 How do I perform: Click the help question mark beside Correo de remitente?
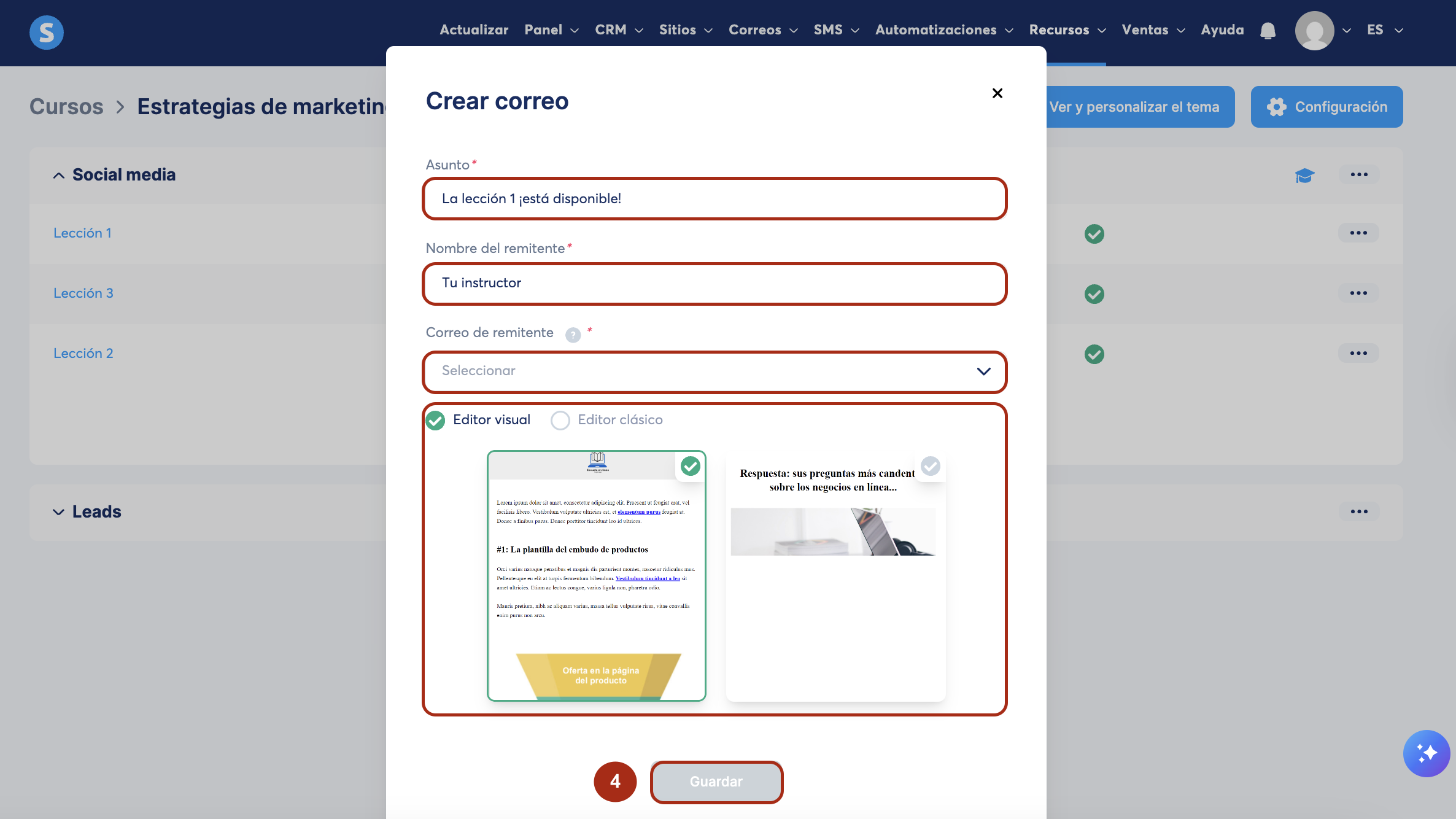click(573, 335)
